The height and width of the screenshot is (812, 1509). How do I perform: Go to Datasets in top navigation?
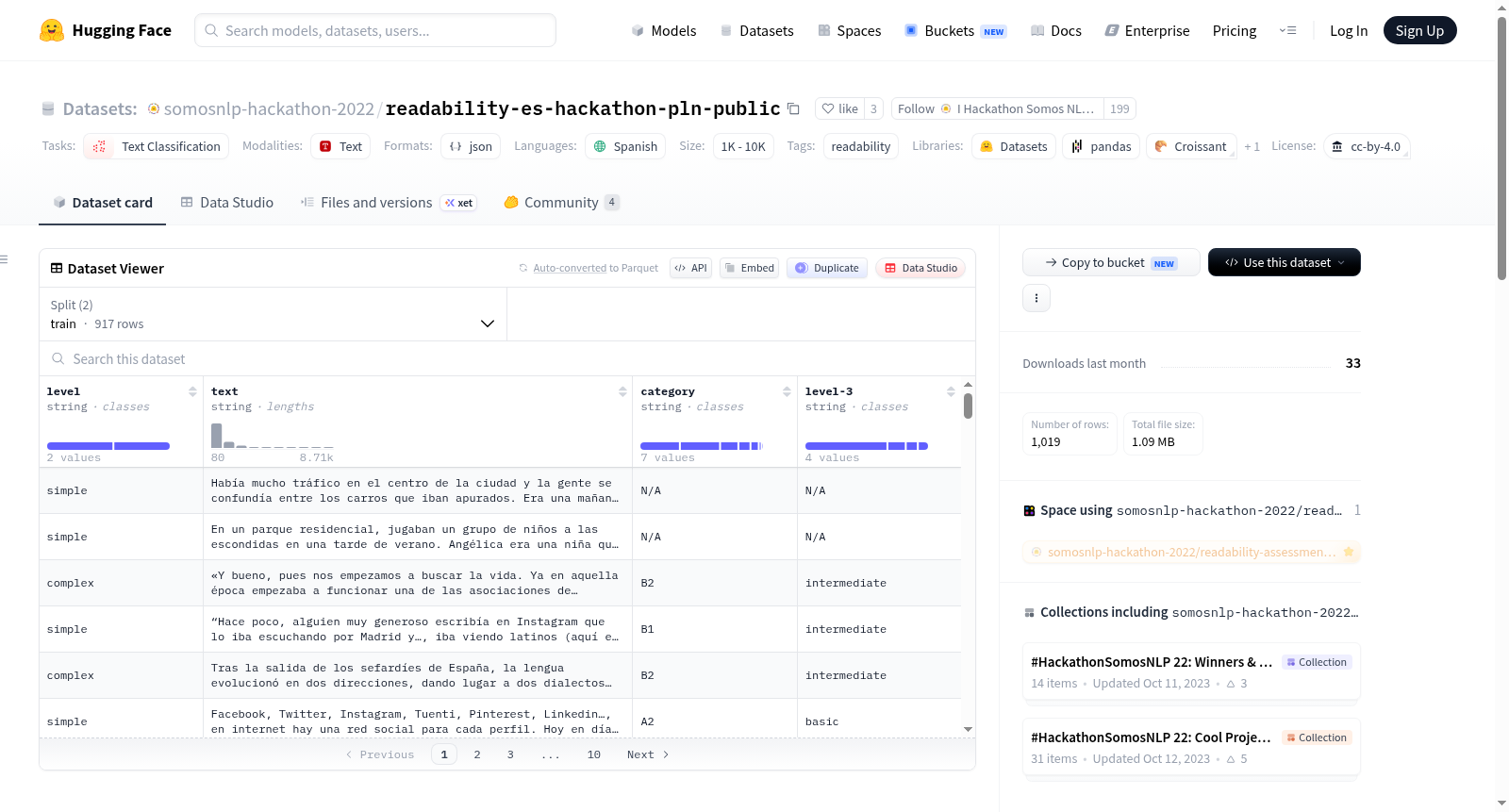[x=756, y=30]
